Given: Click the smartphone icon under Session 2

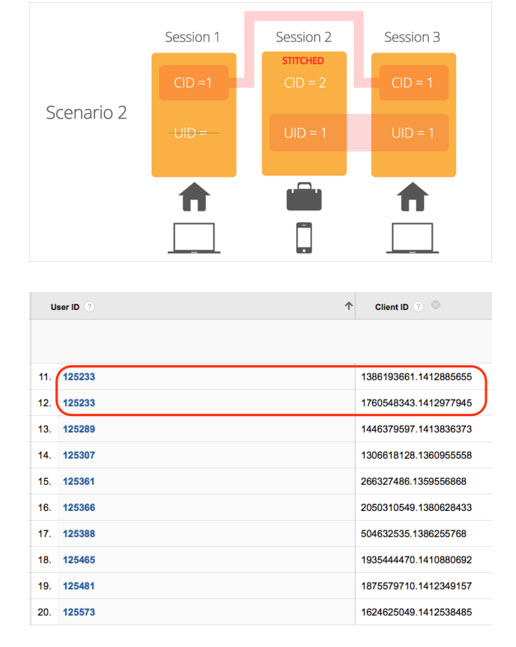Looking at the screenshot, I should pyautogui.click(x=304, y=238).
